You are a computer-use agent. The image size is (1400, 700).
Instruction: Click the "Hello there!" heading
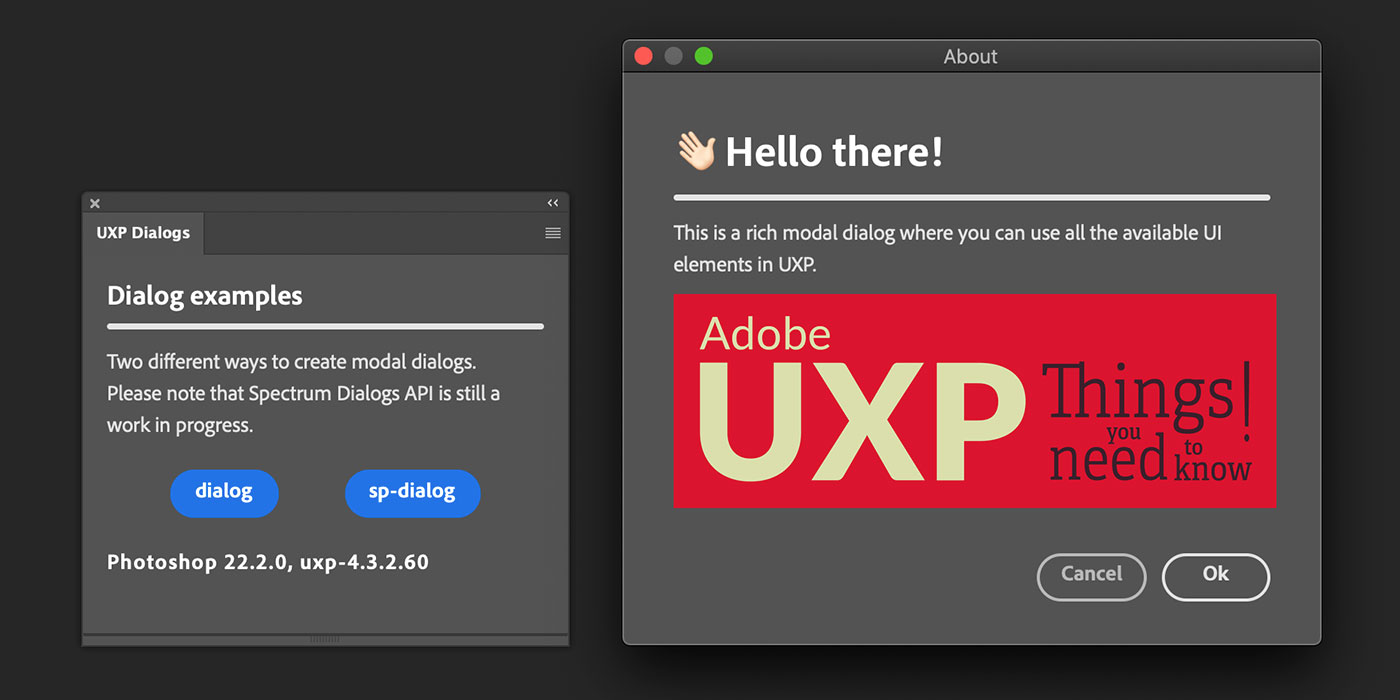[834, 152]
